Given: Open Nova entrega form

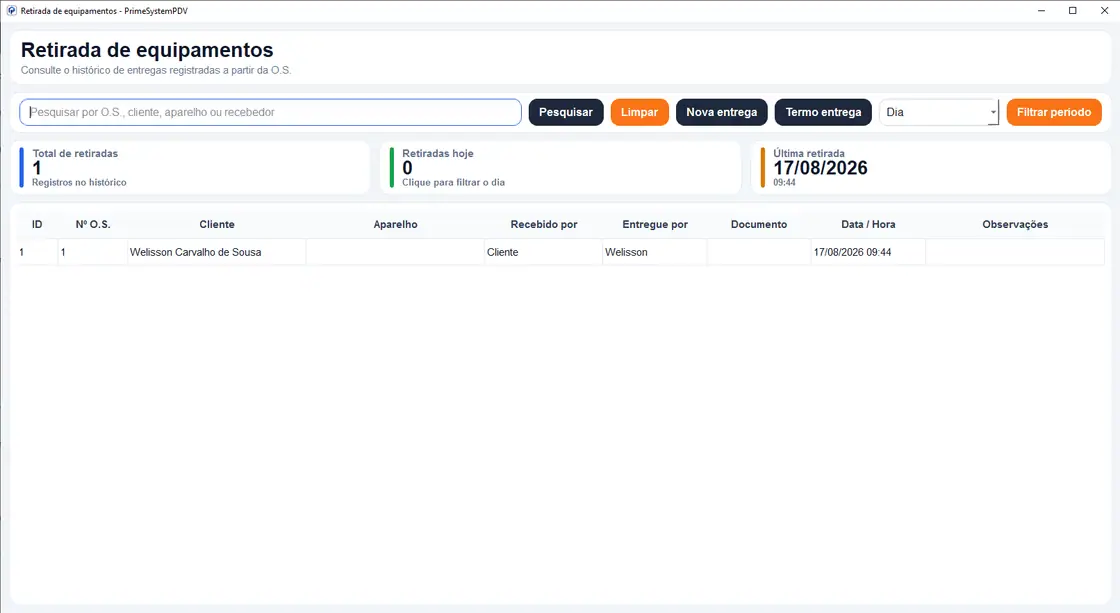Looking at the screenshot, I should click(721, 112).
